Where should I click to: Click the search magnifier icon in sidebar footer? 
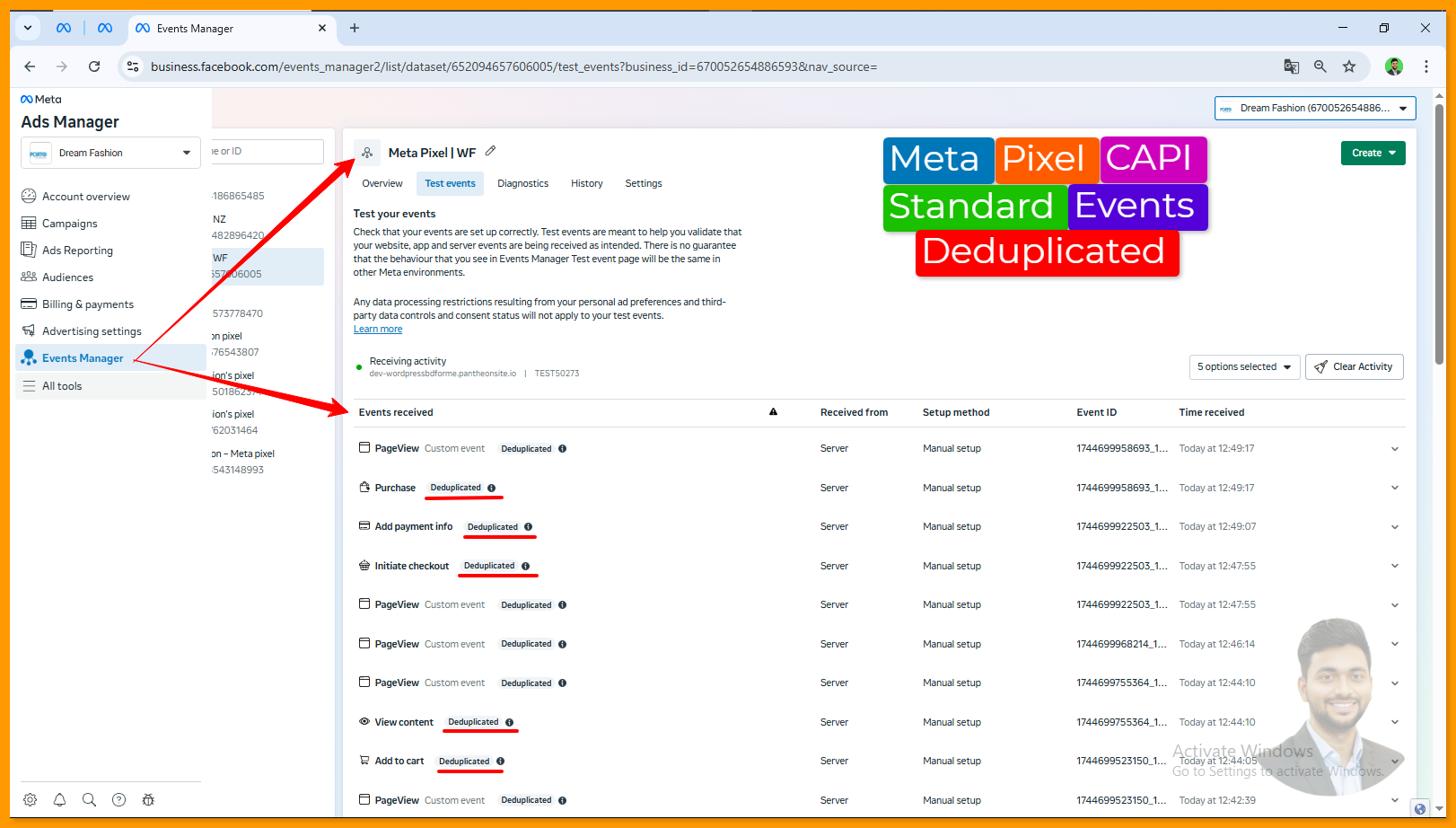89,799
